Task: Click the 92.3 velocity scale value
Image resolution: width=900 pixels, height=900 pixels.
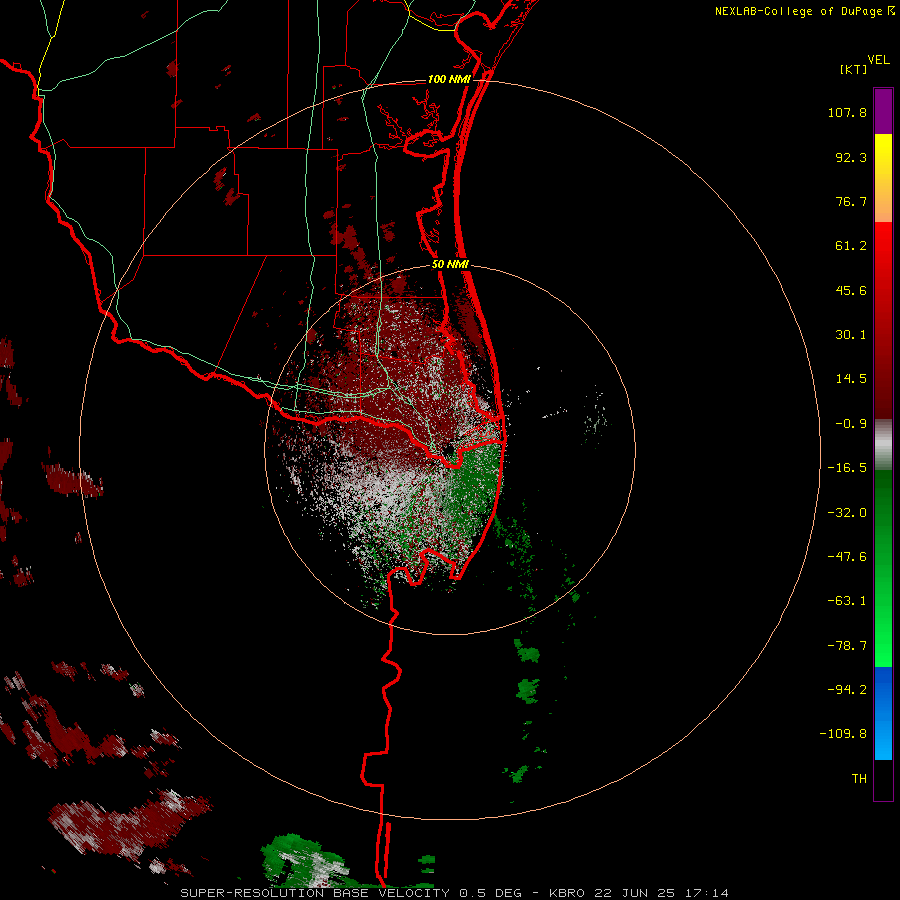Action: [x=851, y=157]
